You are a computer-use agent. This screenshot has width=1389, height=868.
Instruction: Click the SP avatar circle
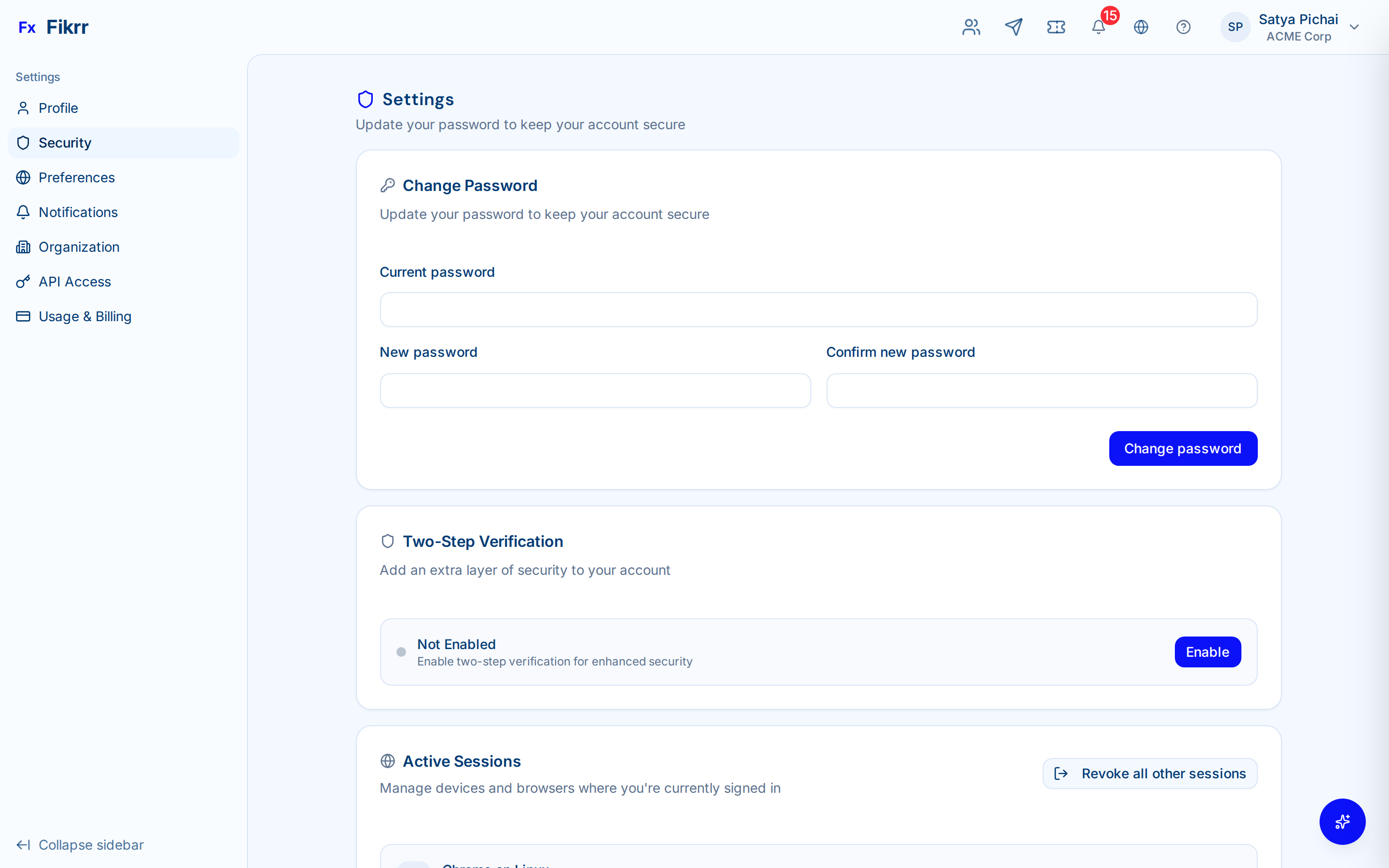point(1235,27)
